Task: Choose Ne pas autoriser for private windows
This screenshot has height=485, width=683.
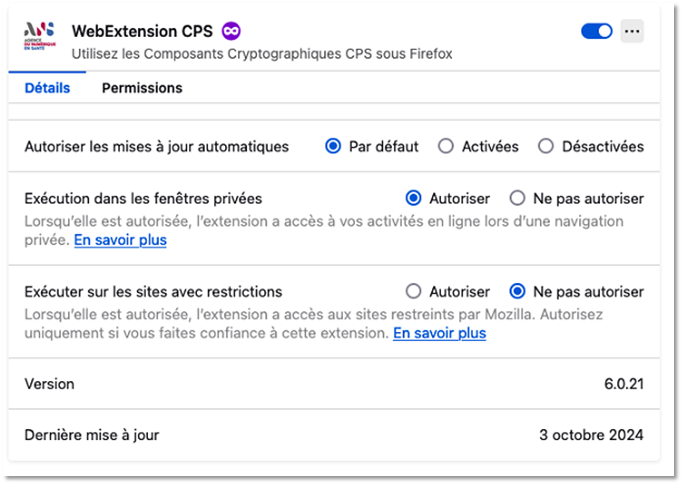Action: click(x=518, y=198)
